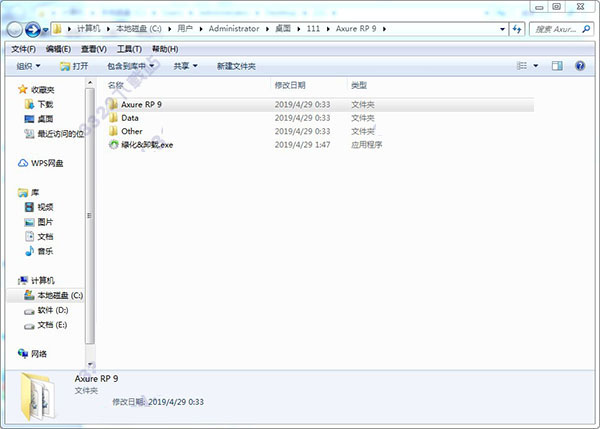The height and width of the screenshot is (429, 600).
Task: Select Administrator in the address path
Action: click(x=234, y=29)
